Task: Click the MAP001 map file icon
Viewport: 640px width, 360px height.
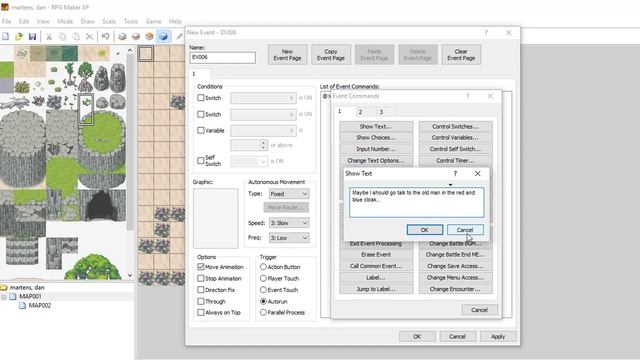Action: (x=13, y=296)
